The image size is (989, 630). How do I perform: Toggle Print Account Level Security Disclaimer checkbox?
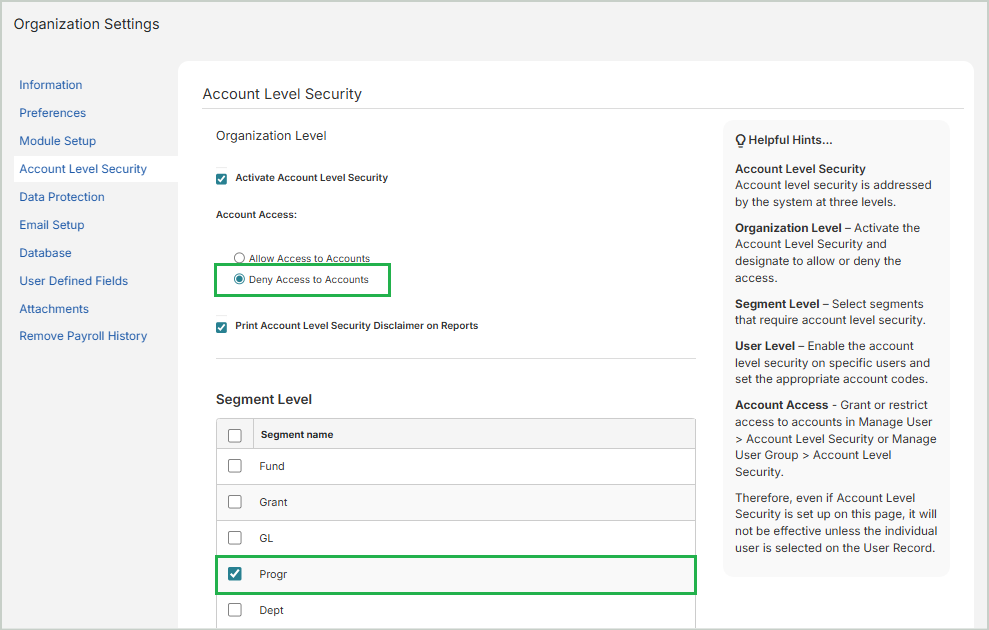(x=222, y=327)
